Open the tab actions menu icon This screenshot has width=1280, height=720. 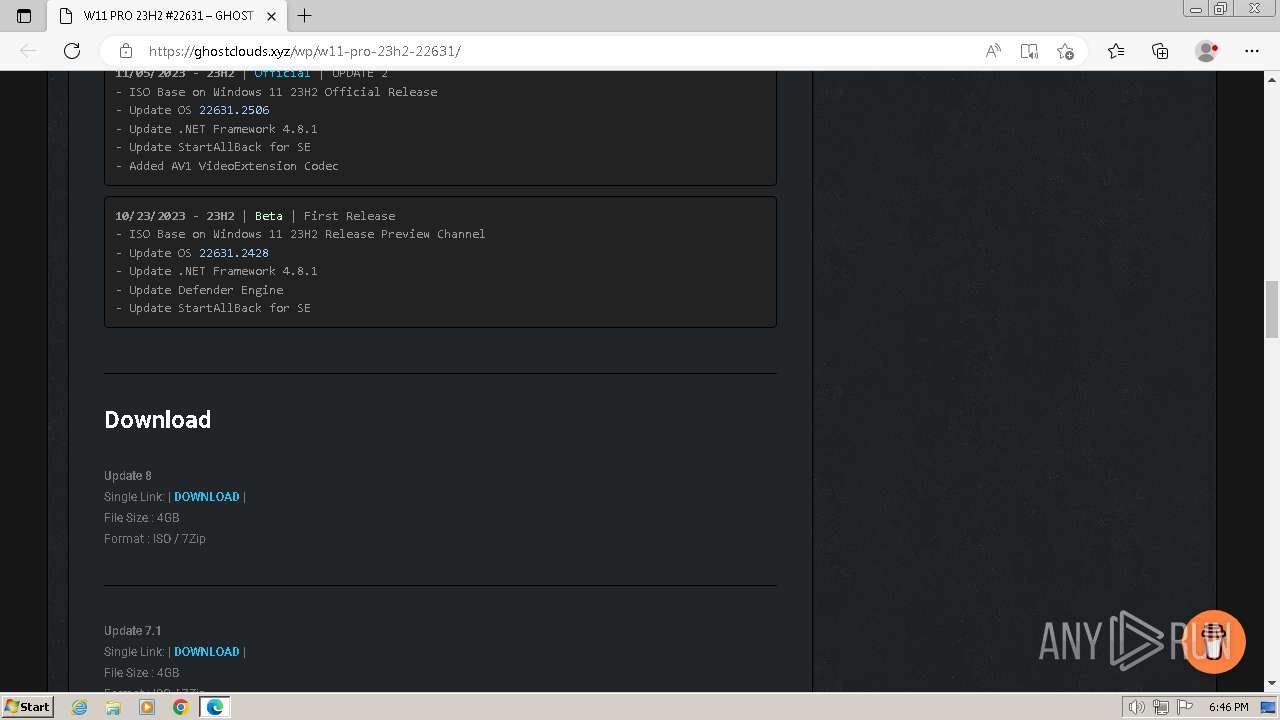click(24, 16)
